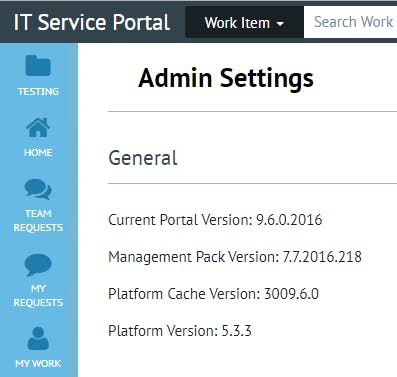This screenshot has height=377, width=397.
Task: Click the IT Service Portal title
Action: click(x=92, y=22)
